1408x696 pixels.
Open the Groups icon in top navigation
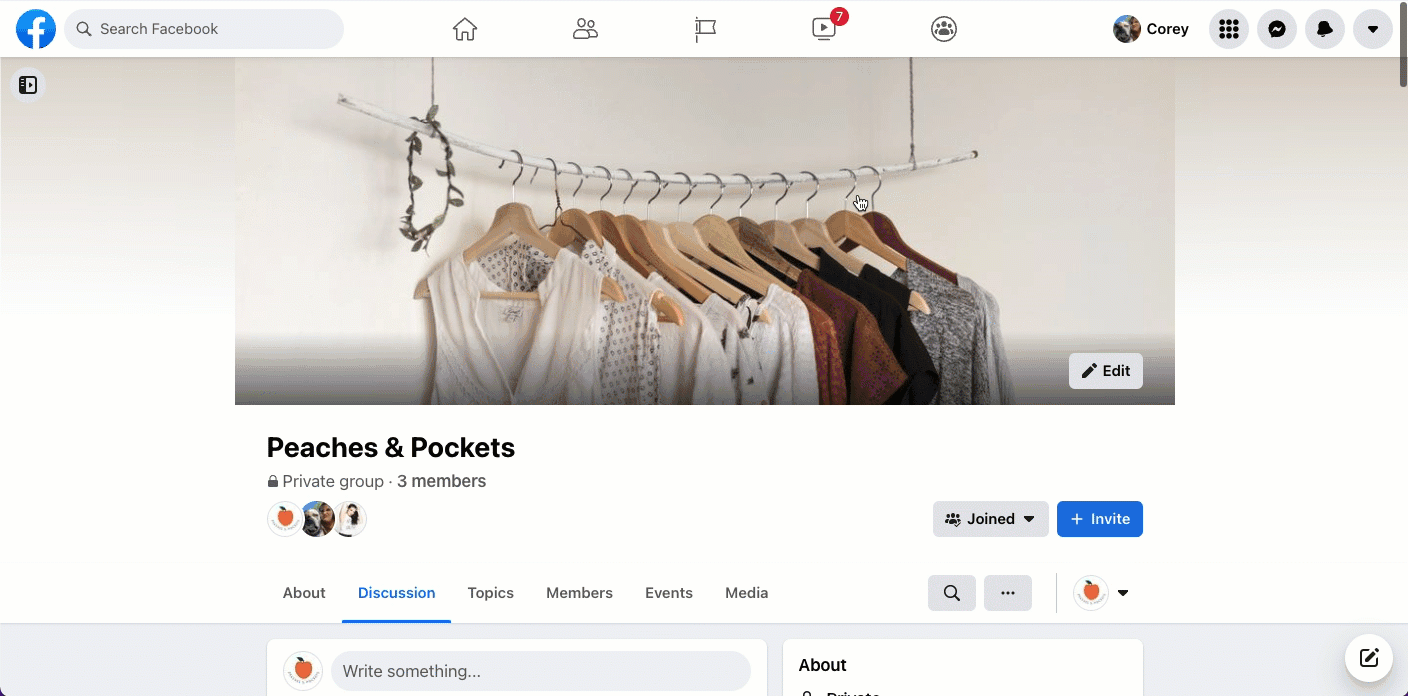[x=944, y=29]
